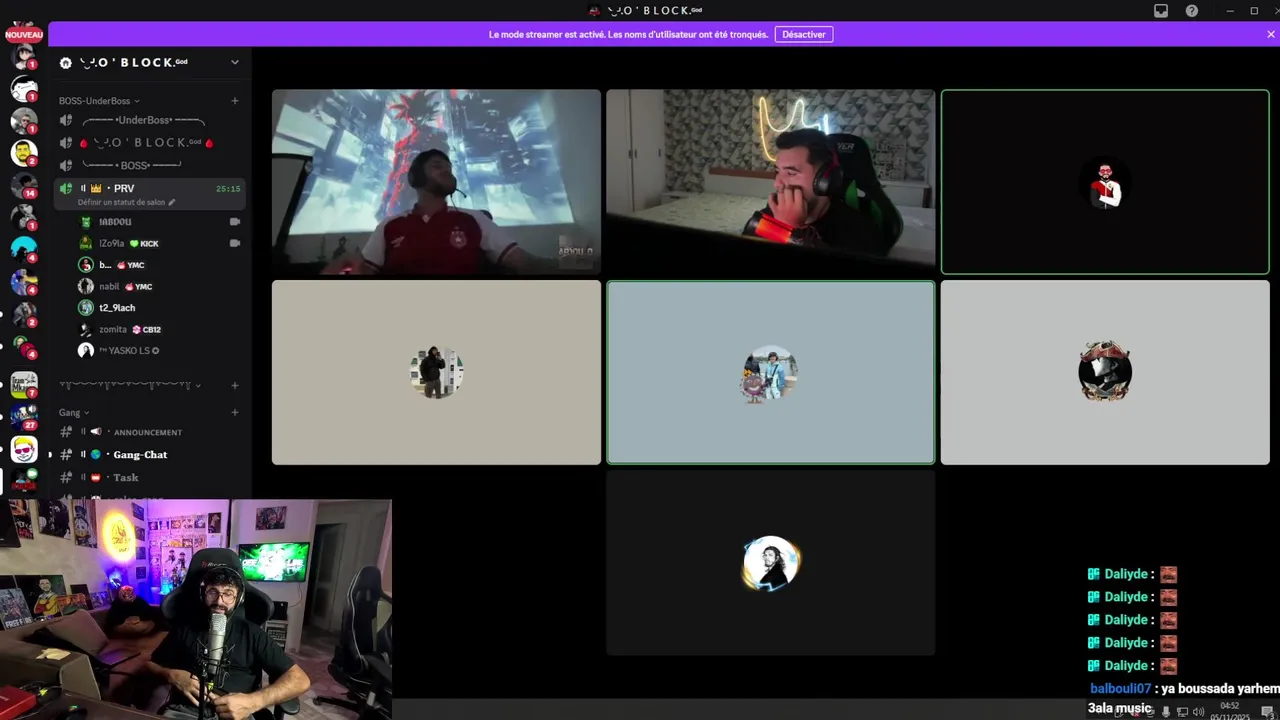This screenshot has height=720, width=1280.
Task: Dismiss the streamer mode purple banner
Action: click(1271, 34)
